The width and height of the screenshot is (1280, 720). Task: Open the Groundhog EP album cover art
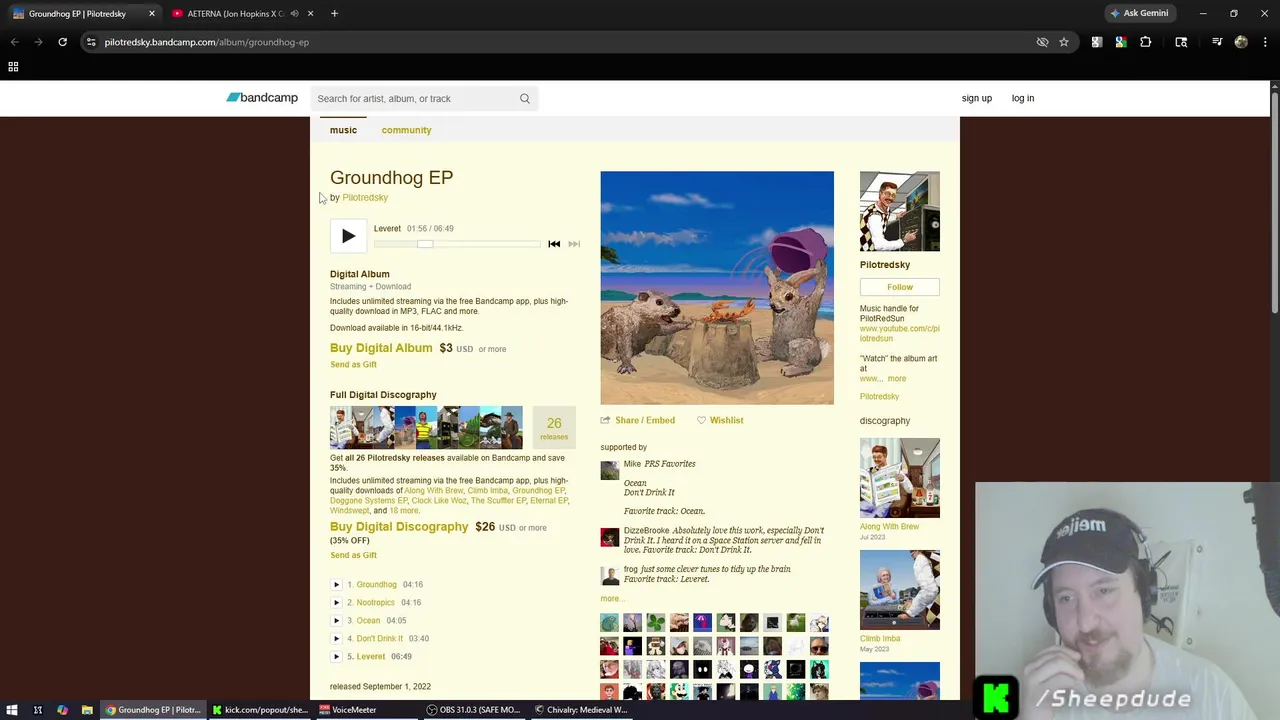coord(717,288)
